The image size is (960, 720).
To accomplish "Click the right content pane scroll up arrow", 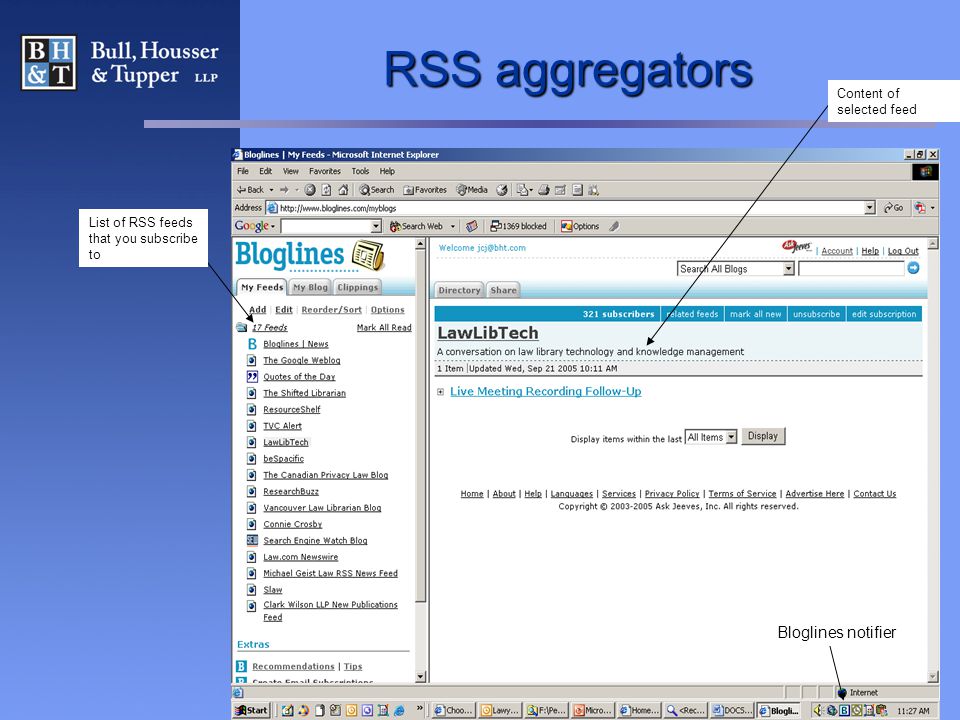I will [933, 244].
